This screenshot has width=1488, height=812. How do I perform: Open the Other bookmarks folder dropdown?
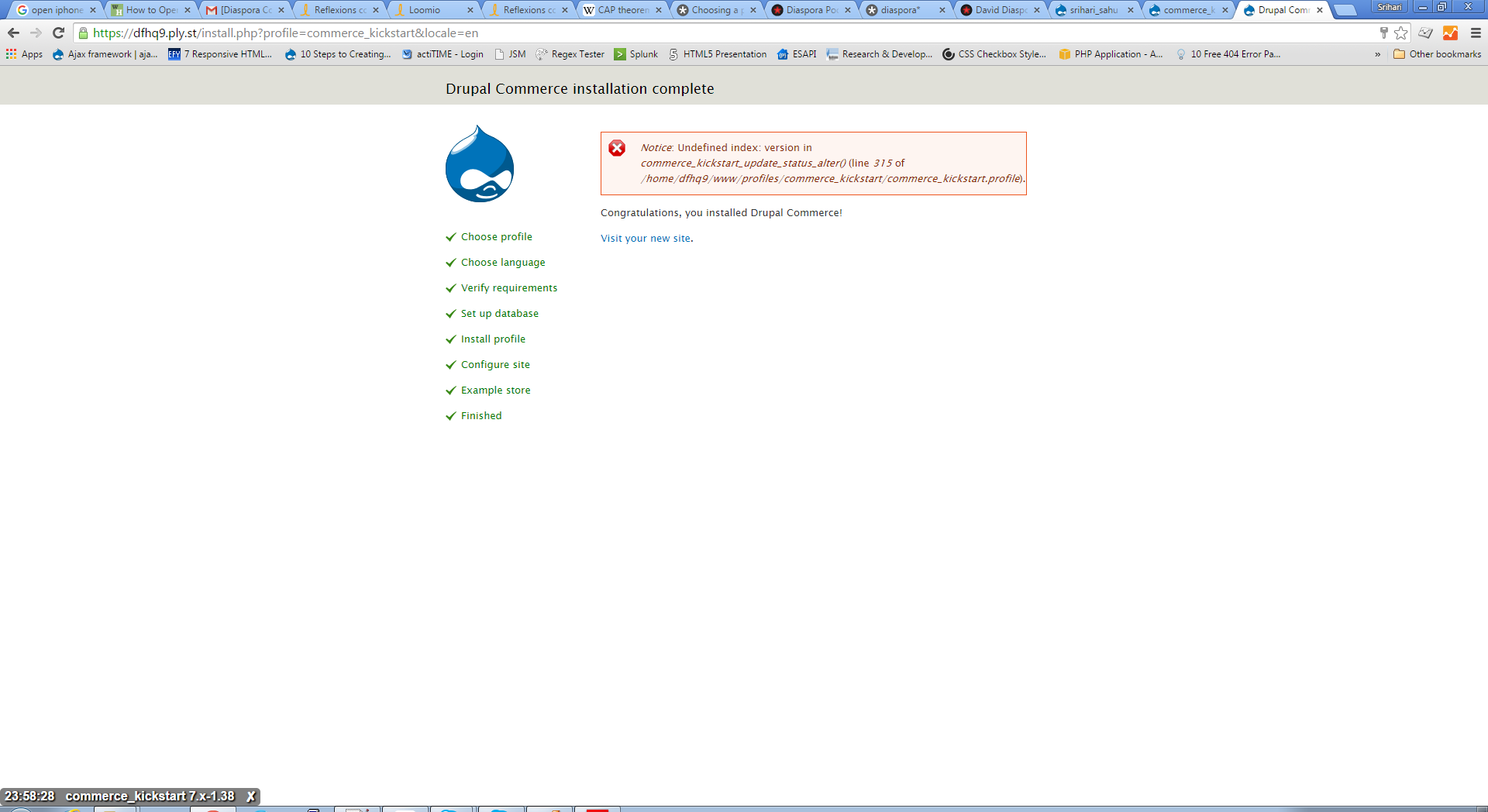pyautogui.click(x=1436, y=53)
